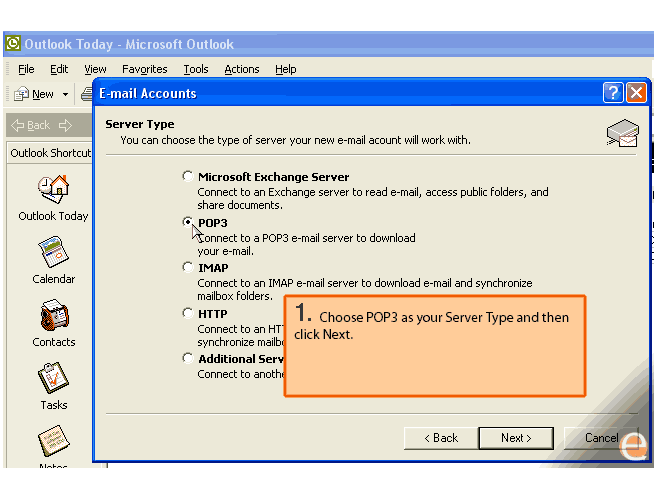Click the Server Type heading
This screenshot has width=657, height=500.
[x=140, y=124]
